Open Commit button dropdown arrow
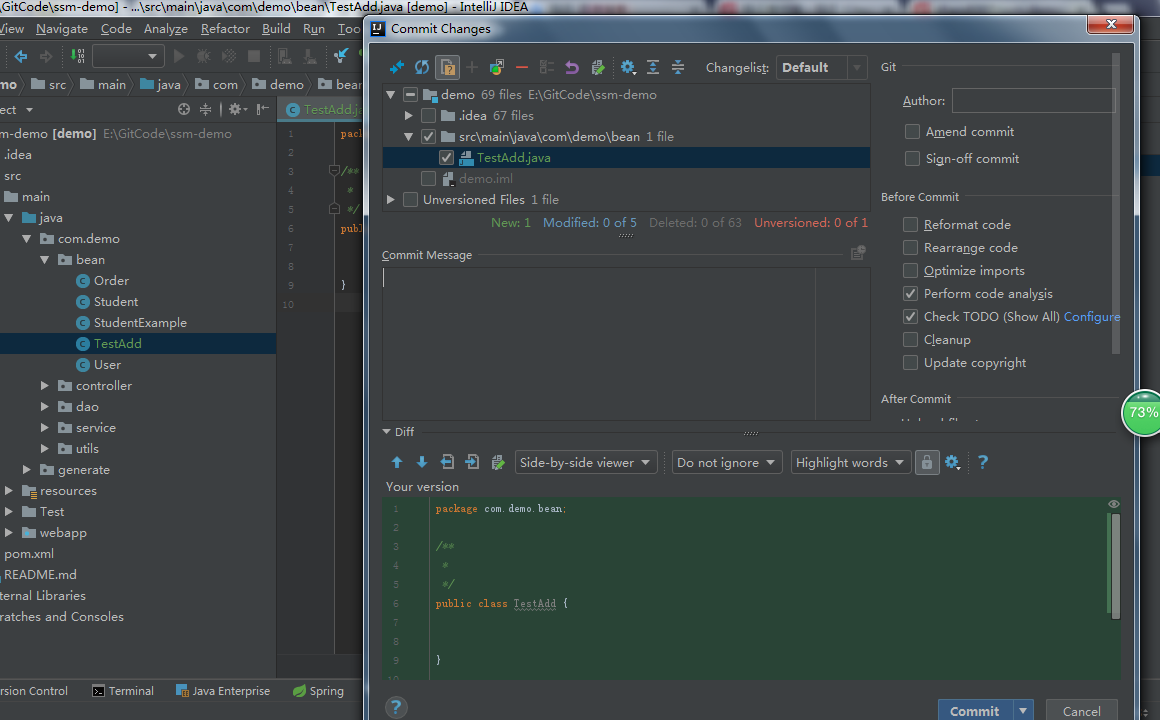Image resolution: width=1160 pixels, height=720 pixels. point(1022,711)
